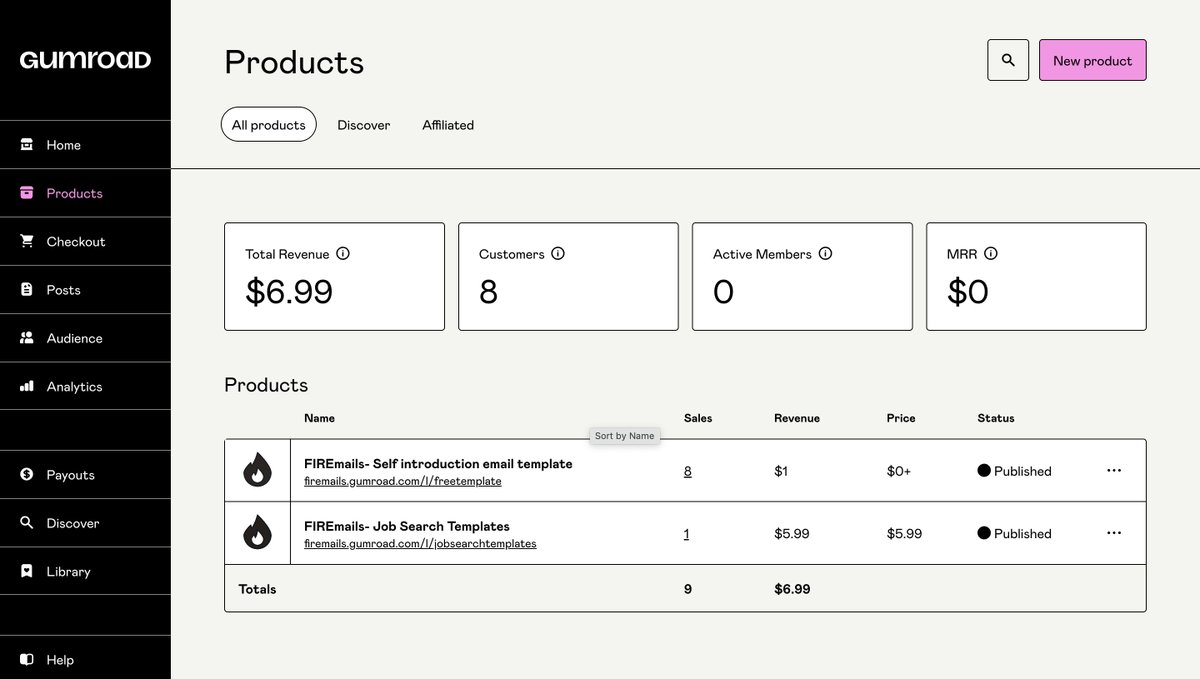
Task: Open the firemails.gumroad.com/l/jobsearchtemplates link
Action: coord(420,544)
